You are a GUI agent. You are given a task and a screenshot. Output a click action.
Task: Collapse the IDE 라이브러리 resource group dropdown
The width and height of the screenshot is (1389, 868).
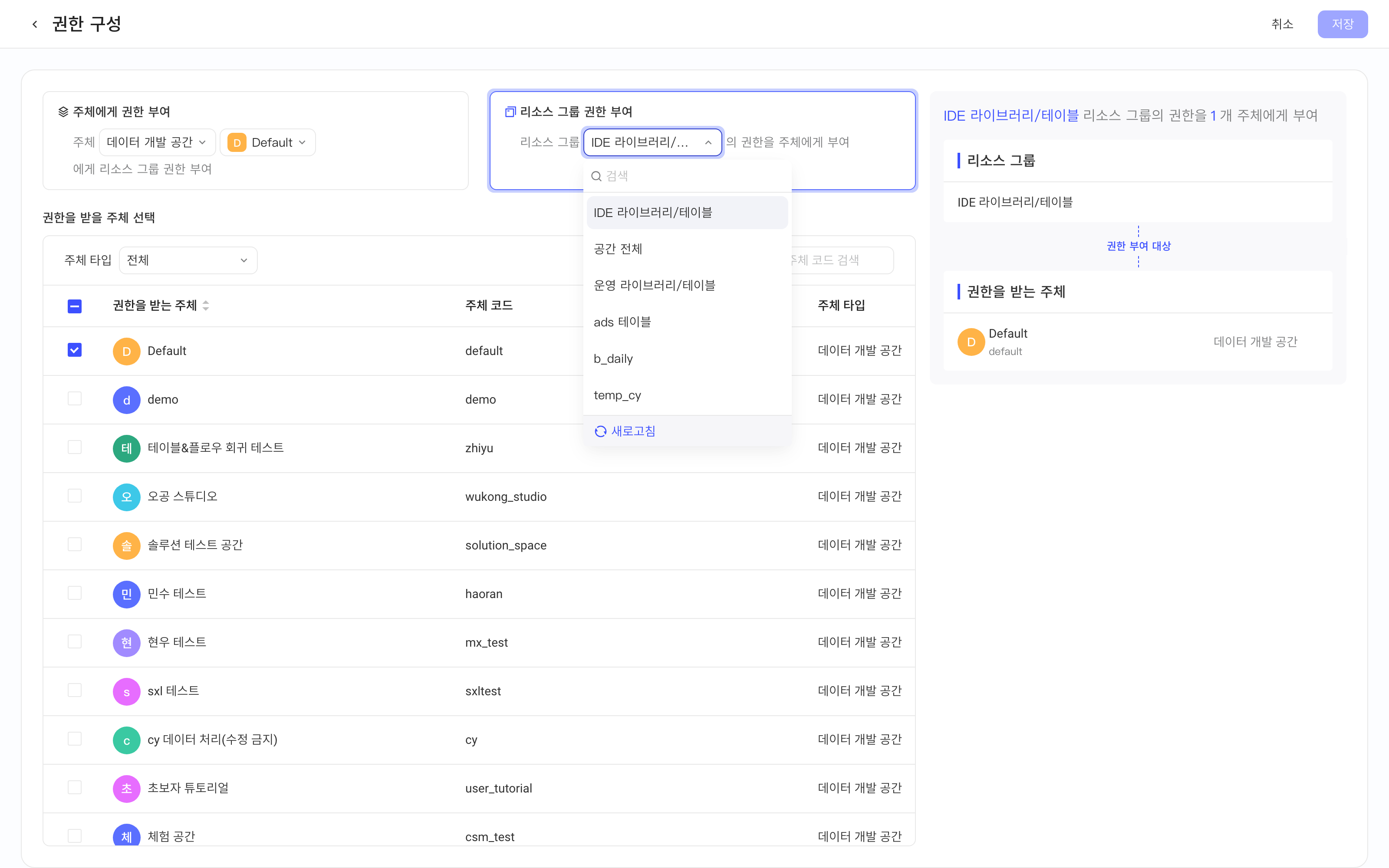(x=652, y=142)
